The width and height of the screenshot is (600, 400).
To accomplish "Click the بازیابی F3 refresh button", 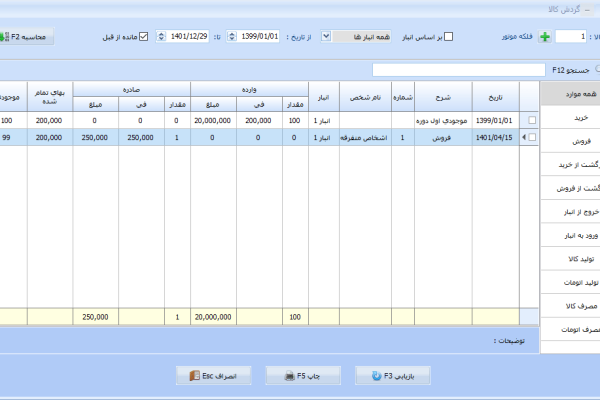I will pyautogui.click(x=393, y=376).
